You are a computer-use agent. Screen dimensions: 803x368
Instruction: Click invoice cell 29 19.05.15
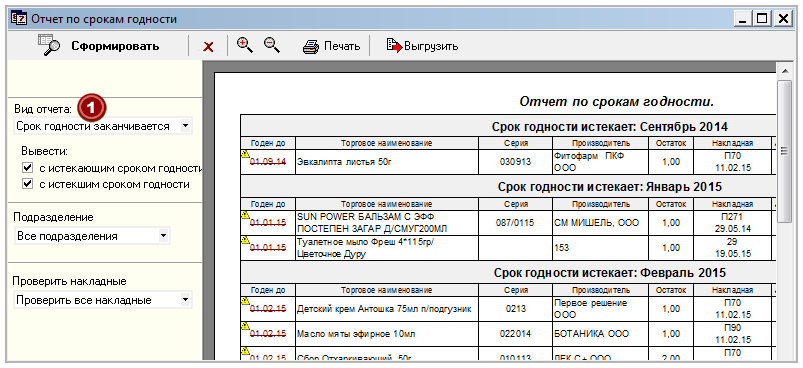click(x=732, y=248)
